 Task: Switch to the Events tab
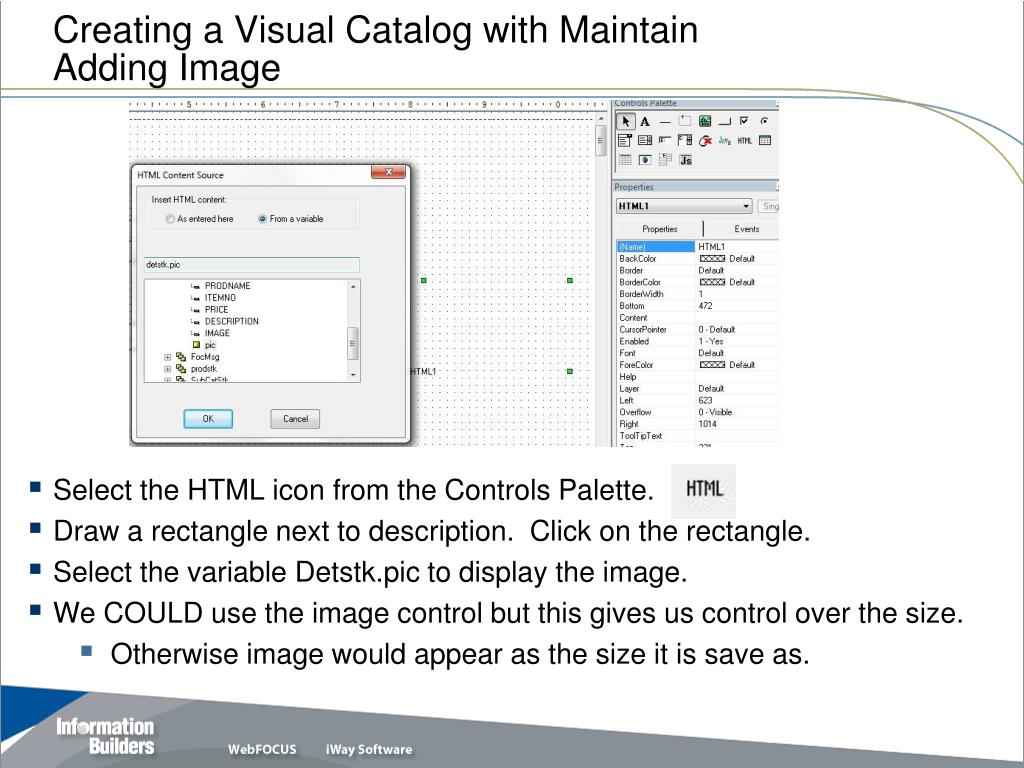click(x=746, y=229)
